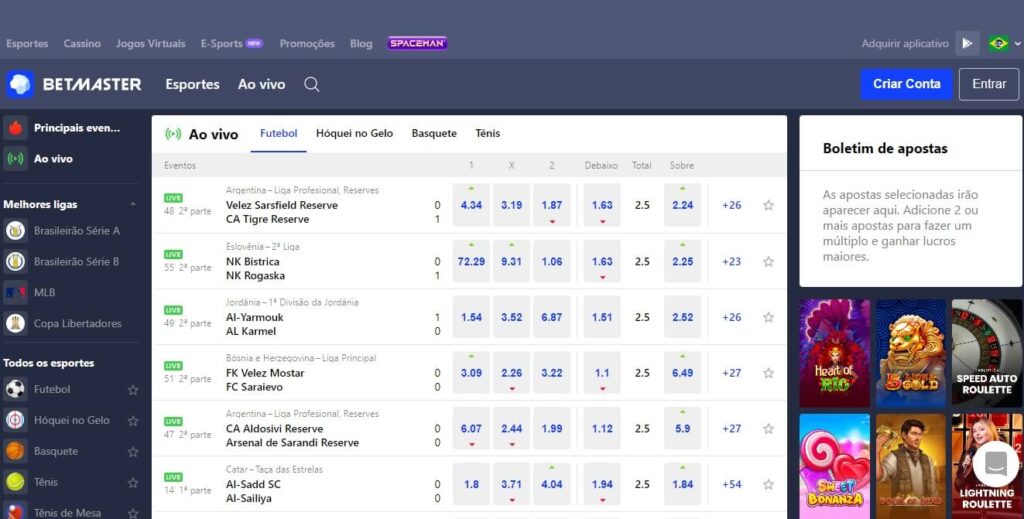Open the Sweet Bonanza game thumbnail

pyautogui.click(x=834, y=464)
